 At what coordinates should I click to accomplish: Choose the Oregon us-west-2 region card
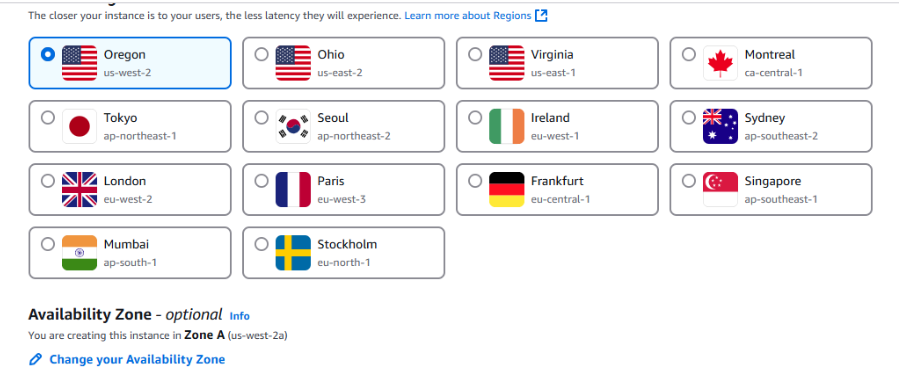pos(130,63)
